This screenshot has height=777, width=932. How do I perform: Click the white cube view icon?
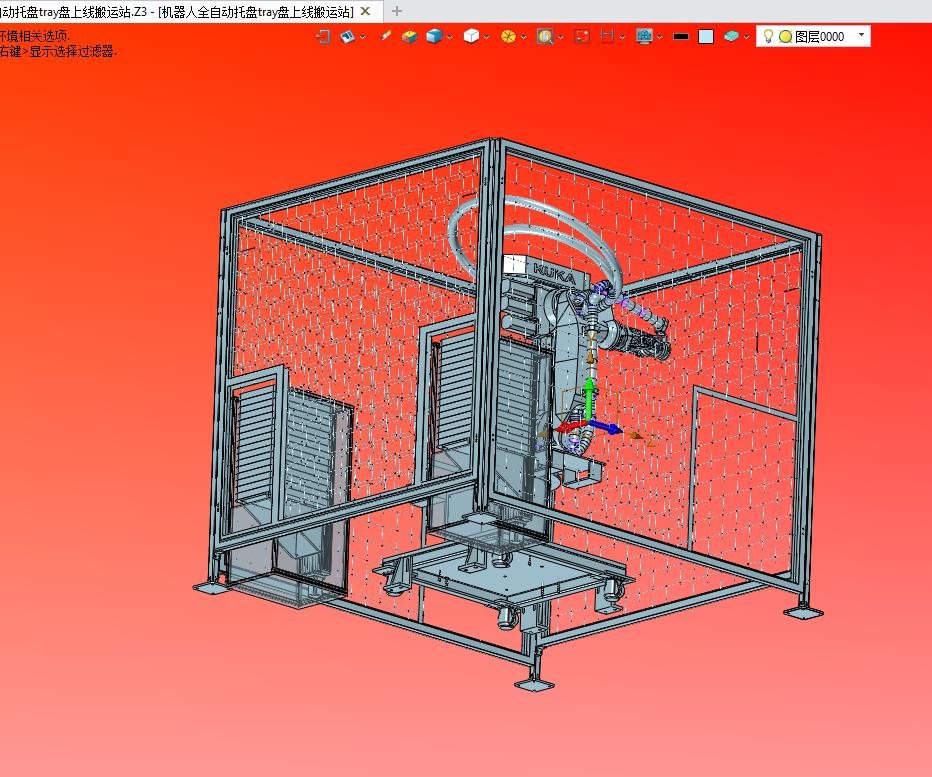coord(471,37)
